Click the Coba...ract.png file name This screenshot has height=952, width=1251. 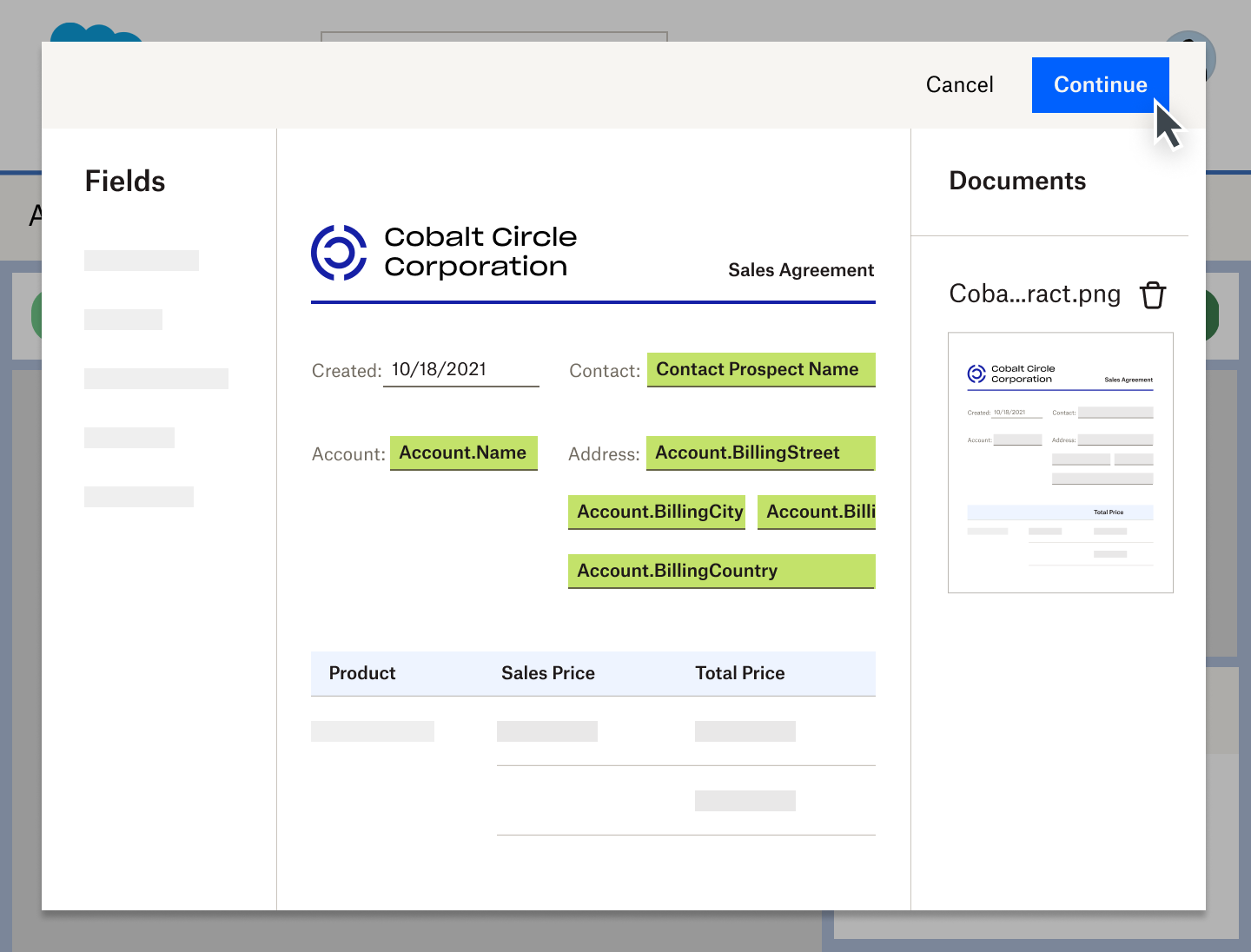click(x=1034, y=294)
